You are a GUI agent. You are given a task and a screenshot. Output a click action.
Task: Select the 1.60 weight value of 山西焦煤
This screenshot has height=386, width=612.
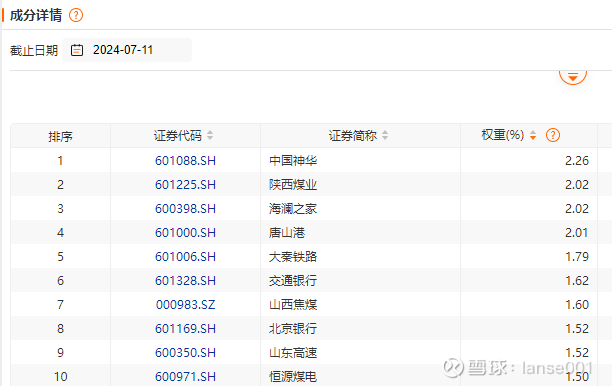coord(577,304)
